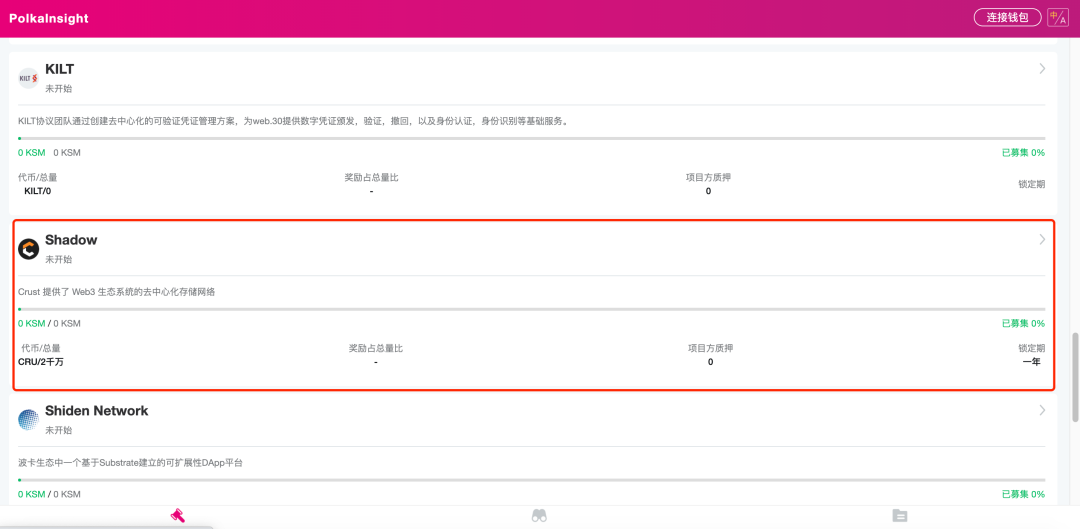The image size is (1080, 529).
Task: Click the CRU/2千万 token value
Action: (x=41, y=362)
